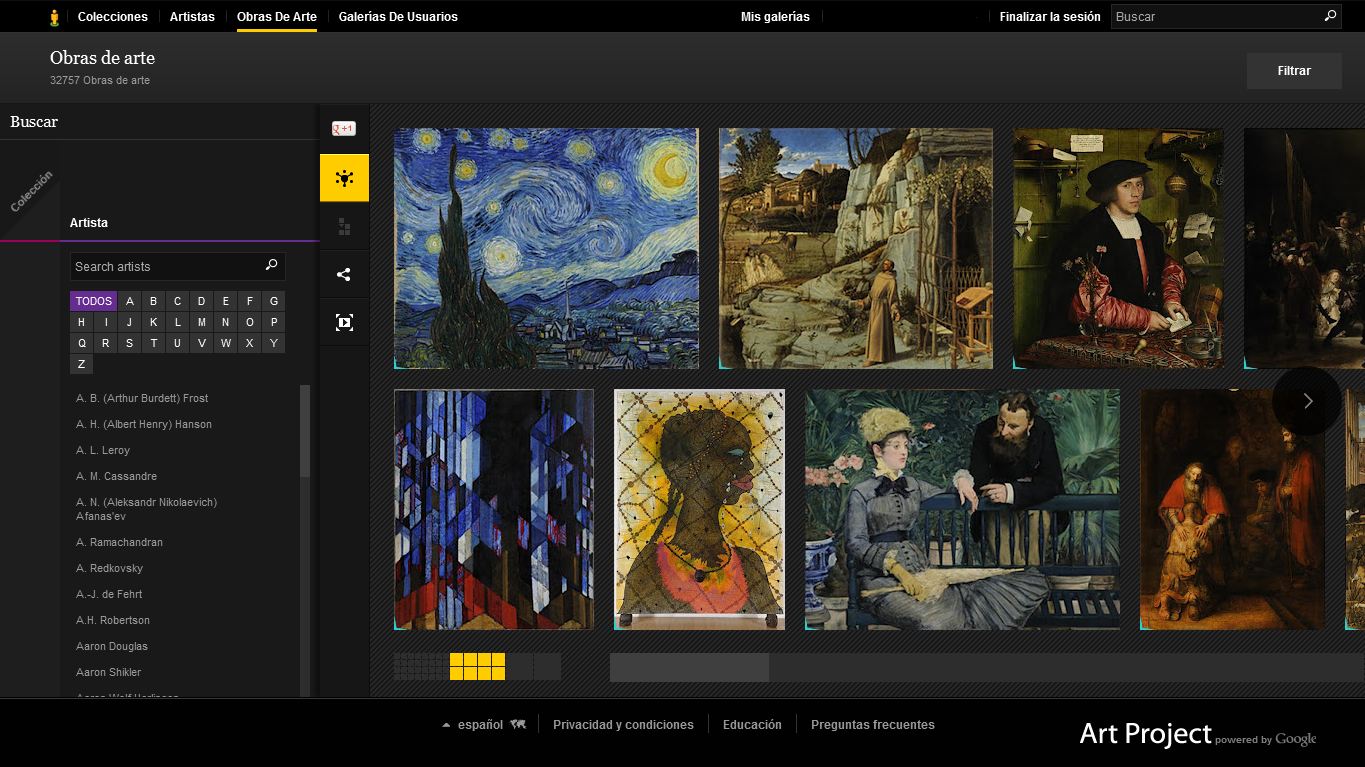
Task: Open the crying woman profile artwork
Action: 699,509
